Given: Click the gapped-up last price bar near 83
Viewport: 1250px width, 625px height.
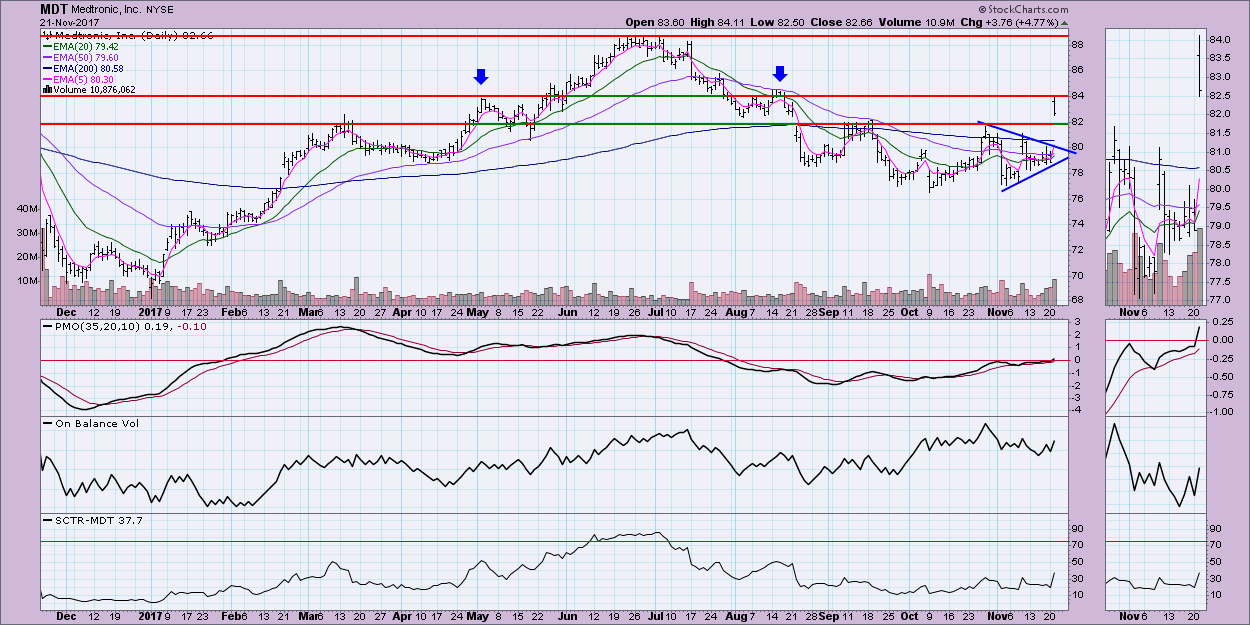Looking at the screenshot, I should click(1053, 105).
